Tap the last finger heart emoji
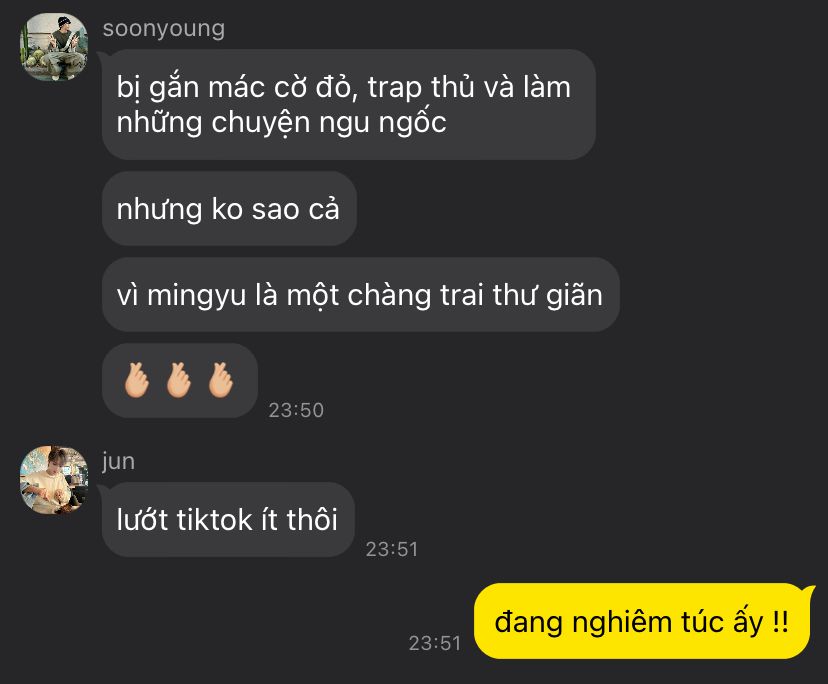 coord(221,380)
